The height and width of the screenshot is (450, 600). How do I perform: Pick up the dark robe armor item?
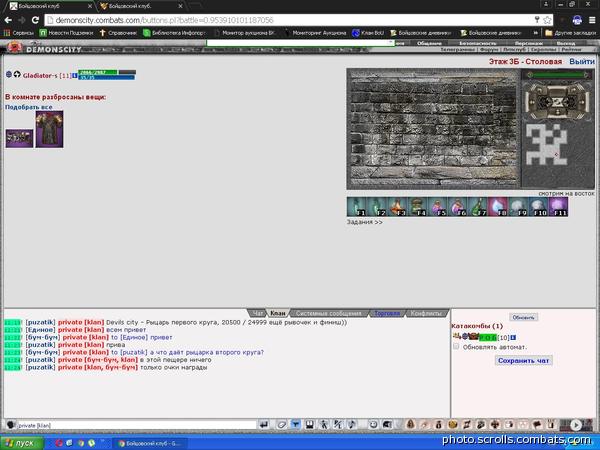click(49, 129)
